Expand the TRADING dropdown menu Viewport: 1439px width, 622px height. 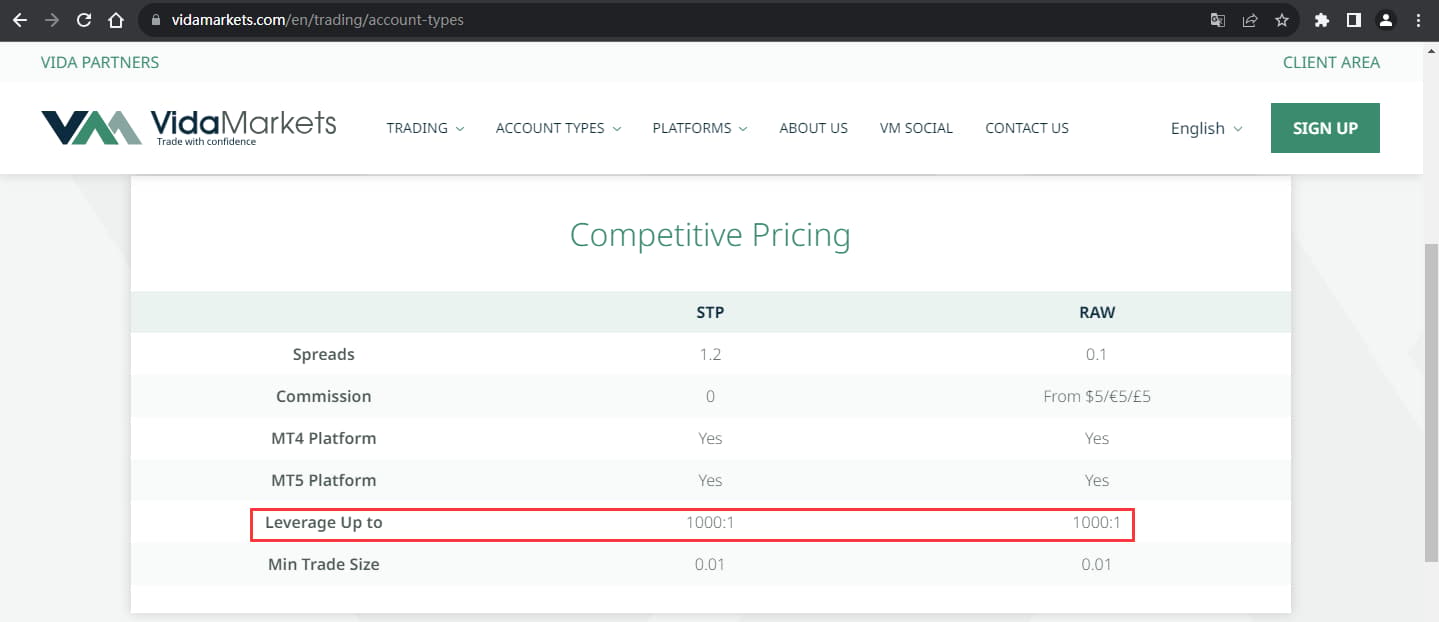coord(425,128)
